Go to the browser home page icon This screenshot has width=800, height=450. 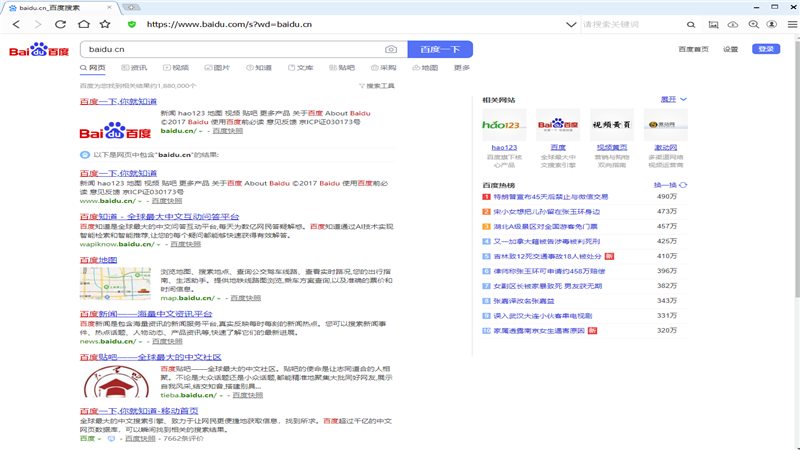(x=83, y=23)
